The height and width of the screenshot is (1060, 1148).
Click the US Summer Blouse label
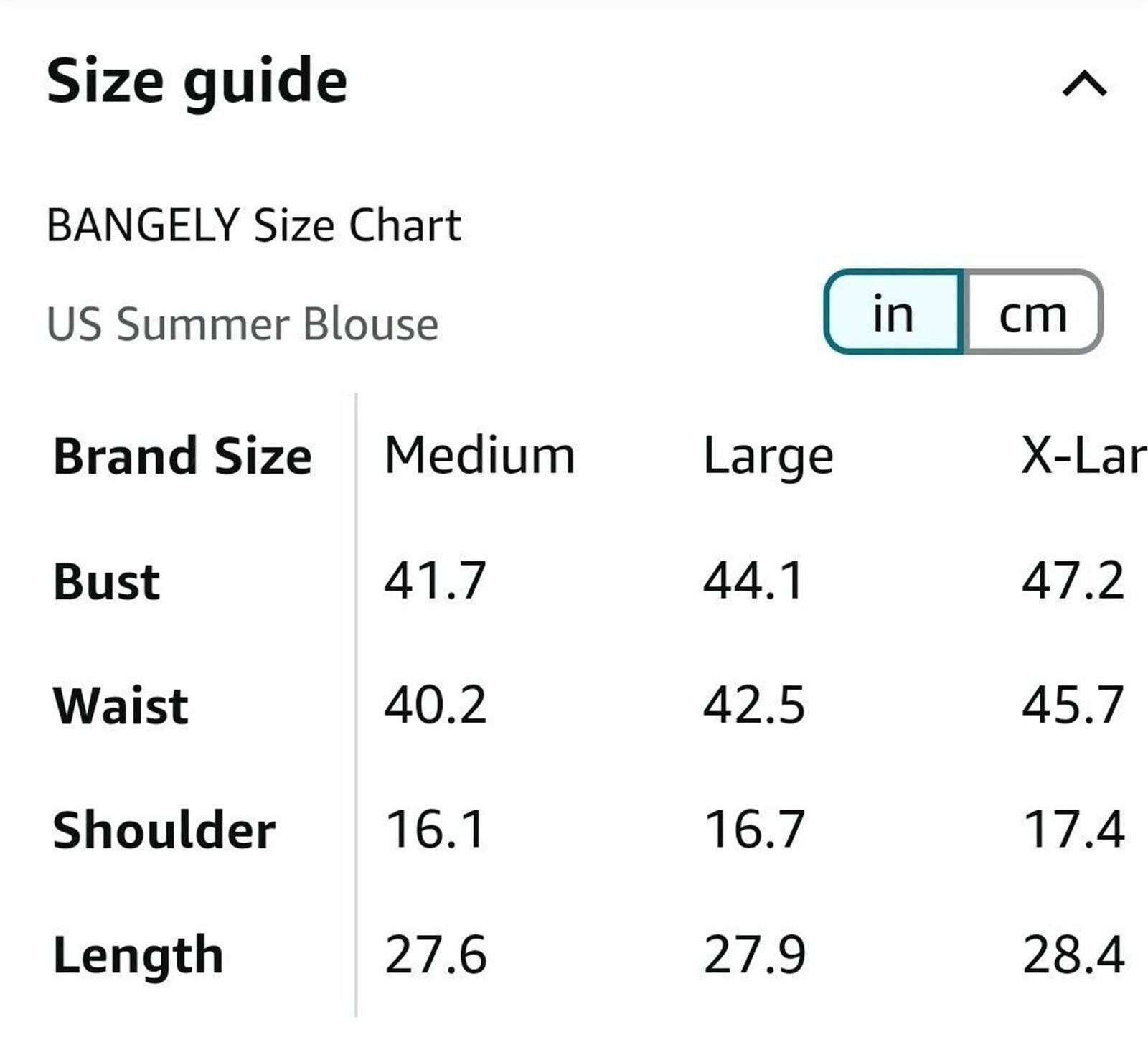(x=243, y=324)
